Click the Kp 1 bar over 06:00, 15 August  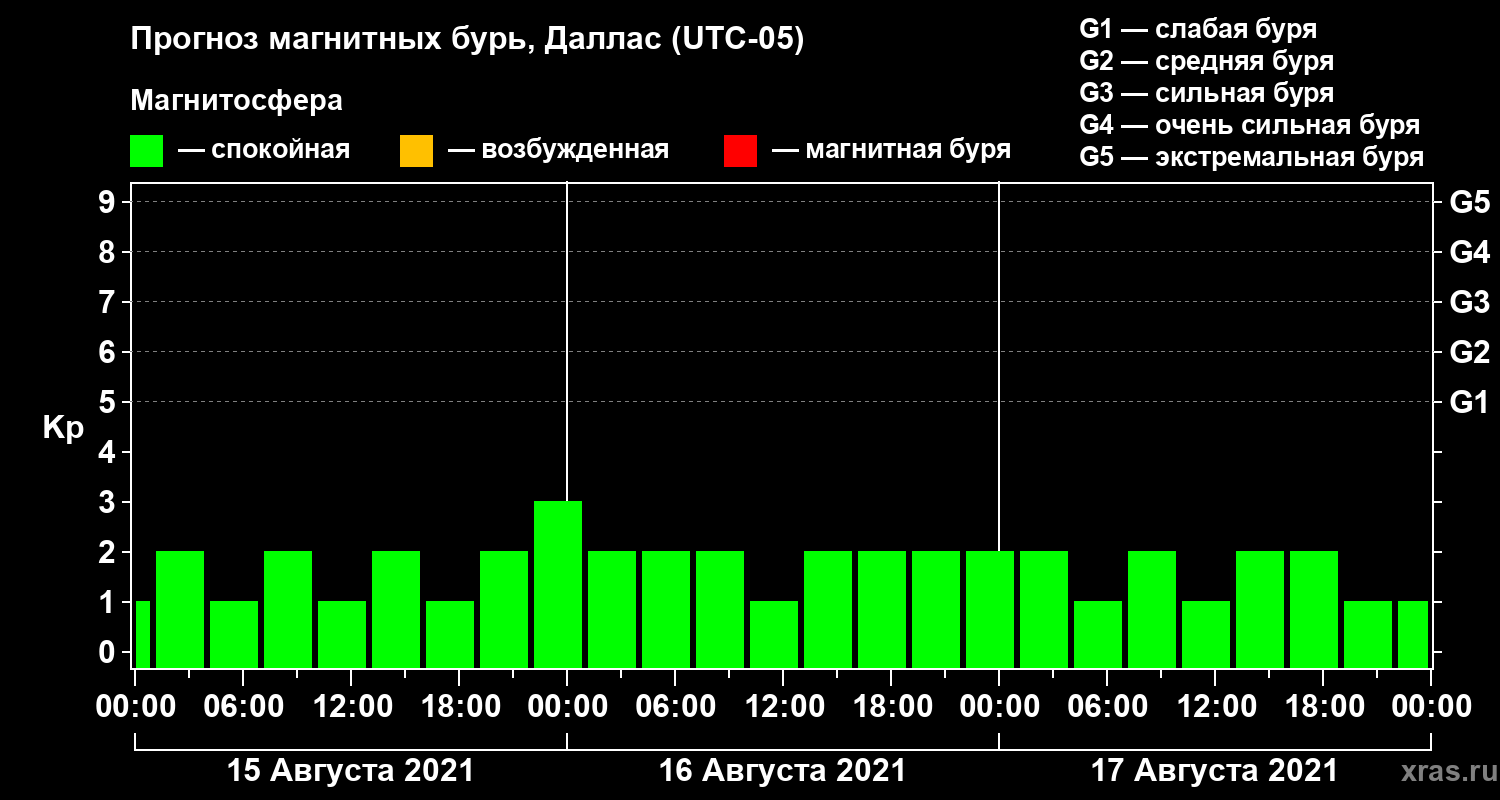(x=234, y=634)
